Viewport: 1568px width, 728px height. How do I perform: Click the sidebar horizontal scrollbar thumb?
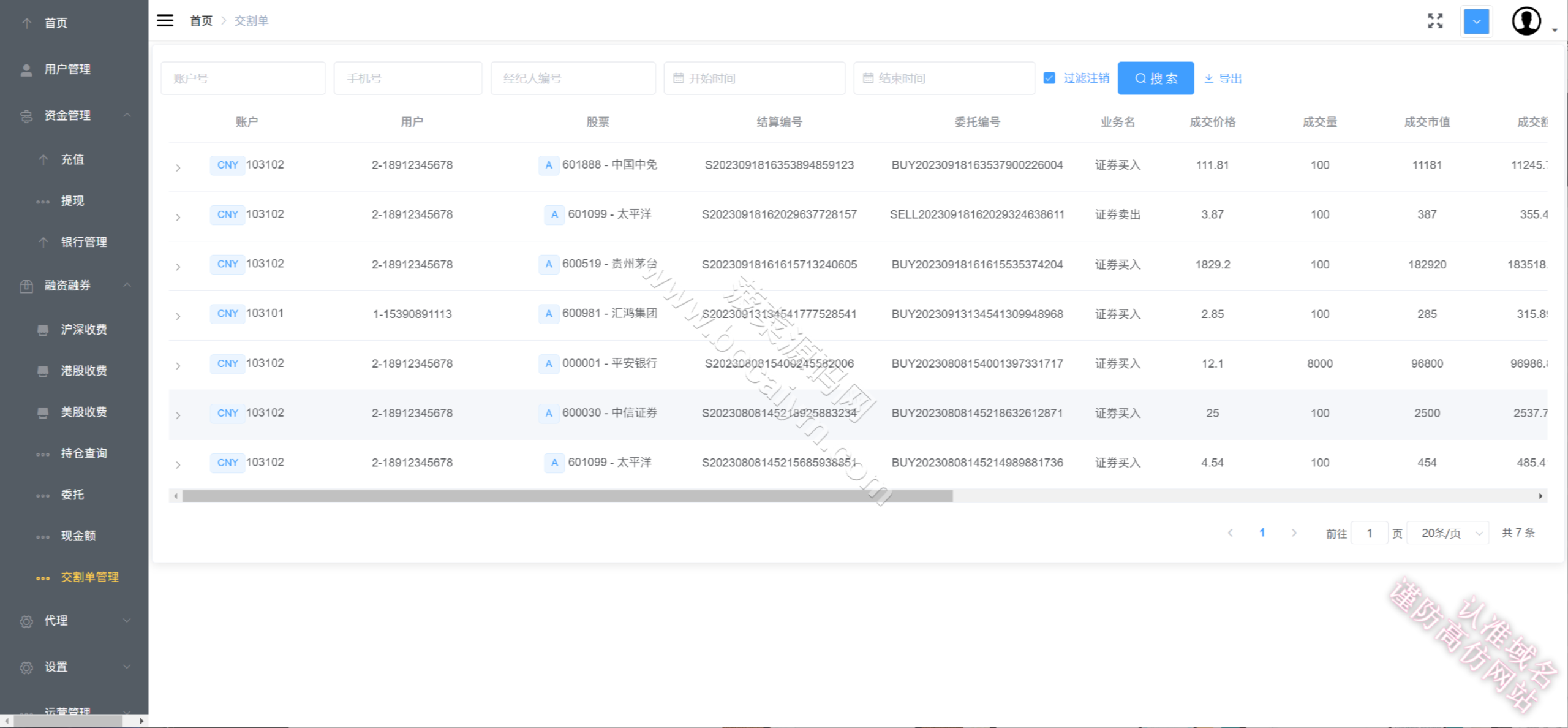click(68, 721)
